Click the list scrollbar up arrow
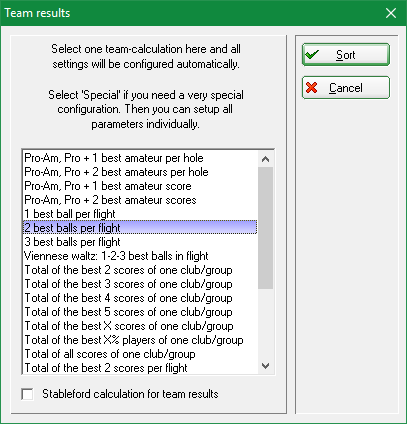 coord(265,159)
